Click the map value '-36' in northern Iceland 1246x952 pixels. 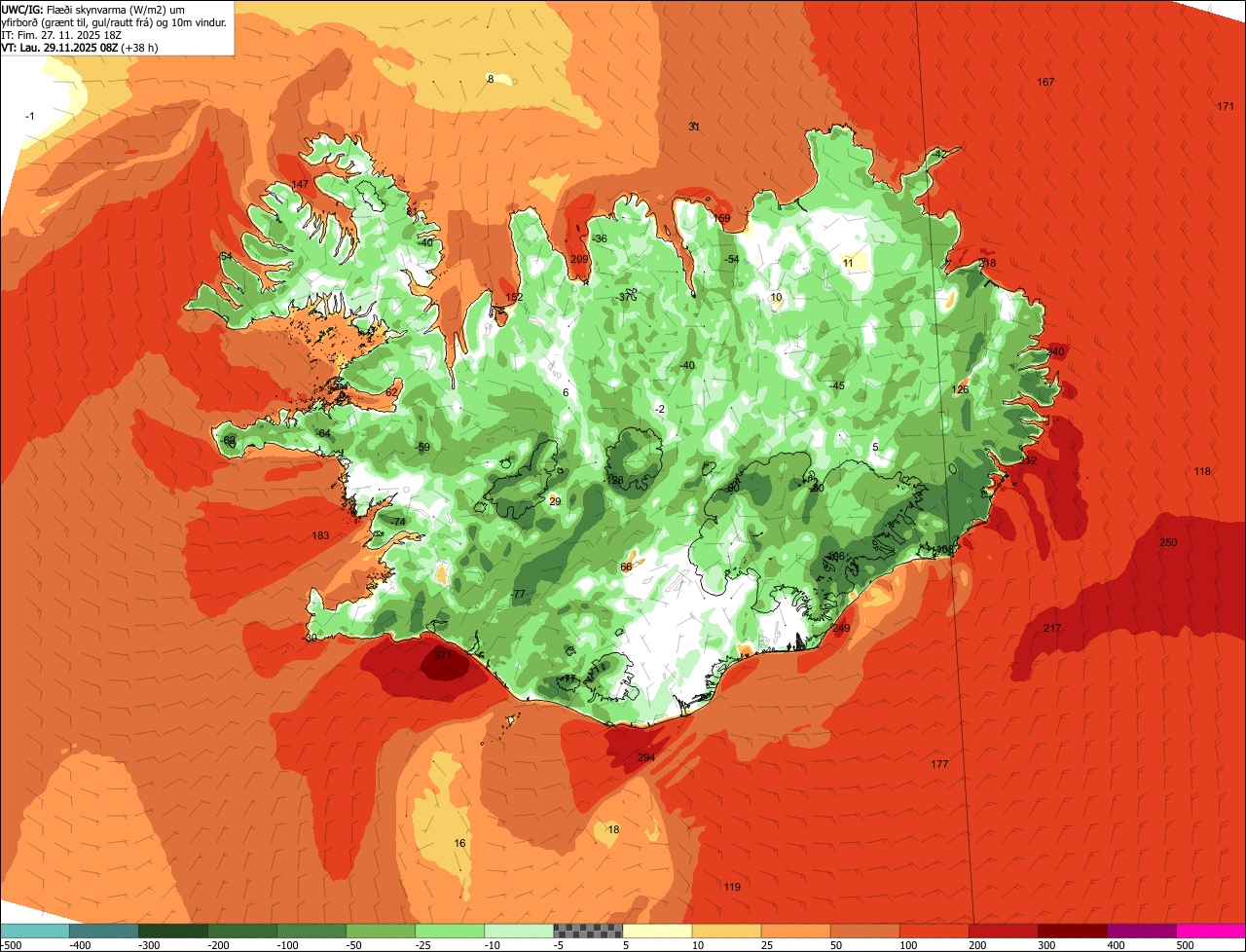coord(600,238)
